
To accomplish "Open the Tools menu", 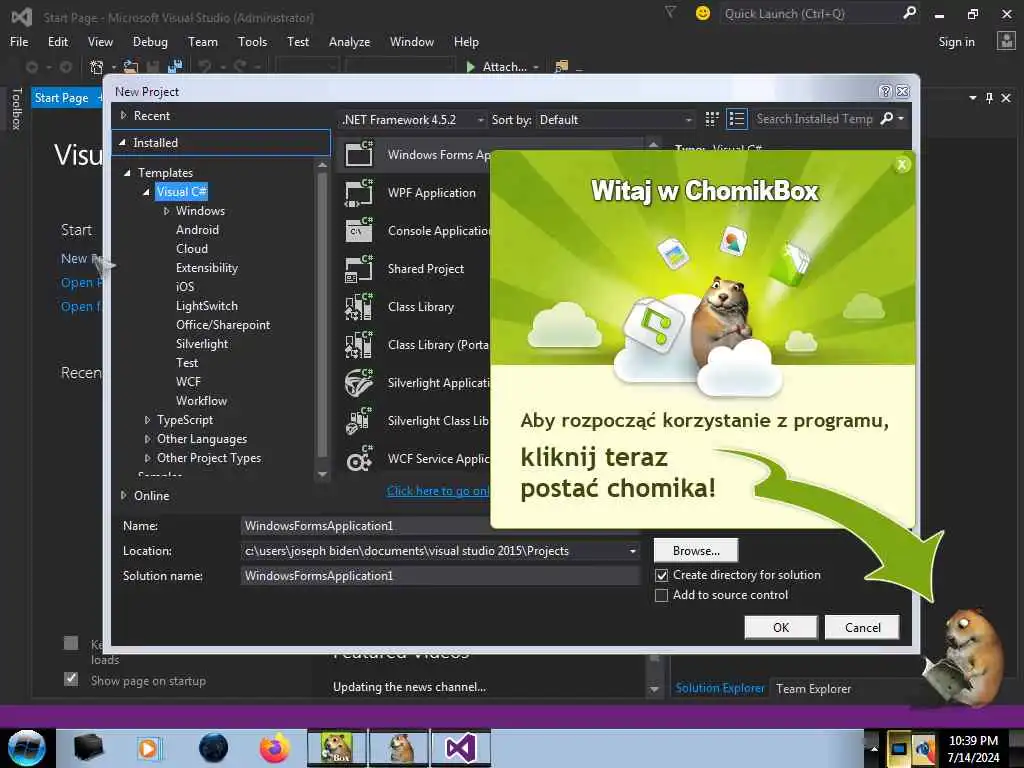I will click(x=252, y=42).
